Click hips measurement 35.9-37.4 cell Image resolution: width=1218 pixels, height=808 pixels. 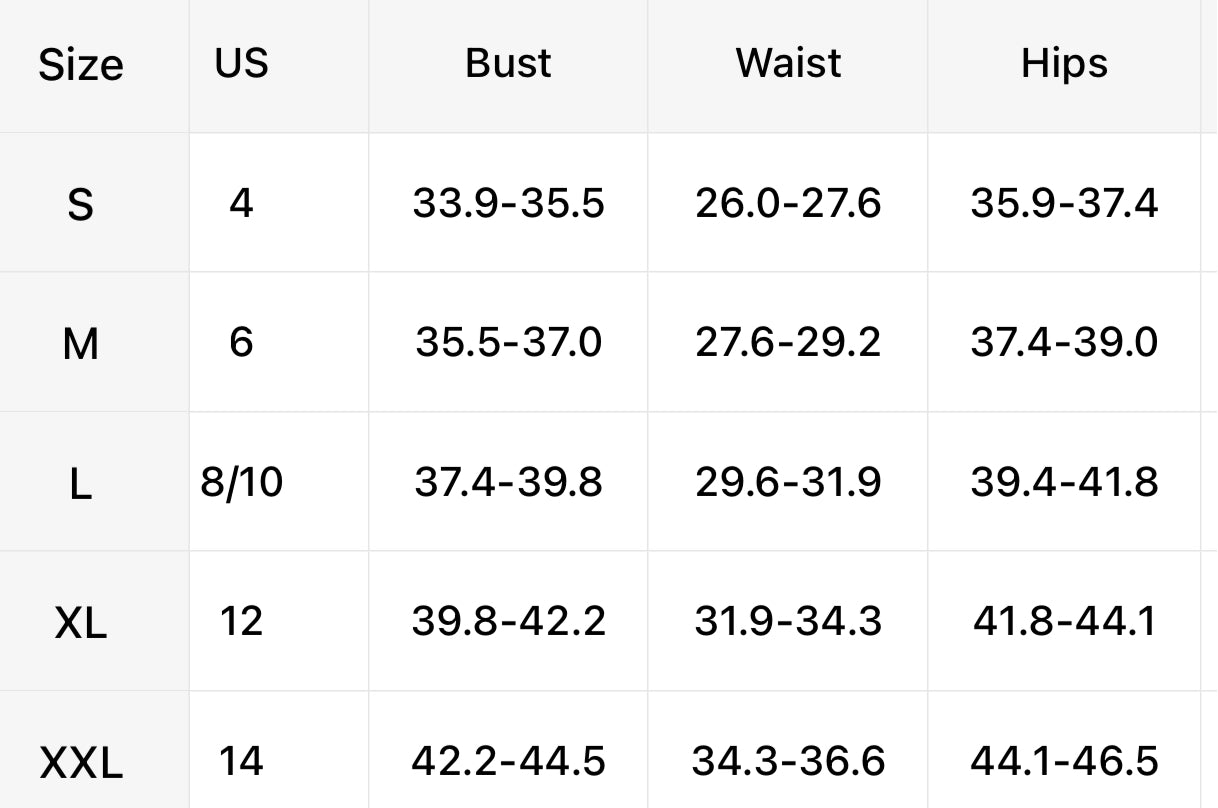[1064, 203]
